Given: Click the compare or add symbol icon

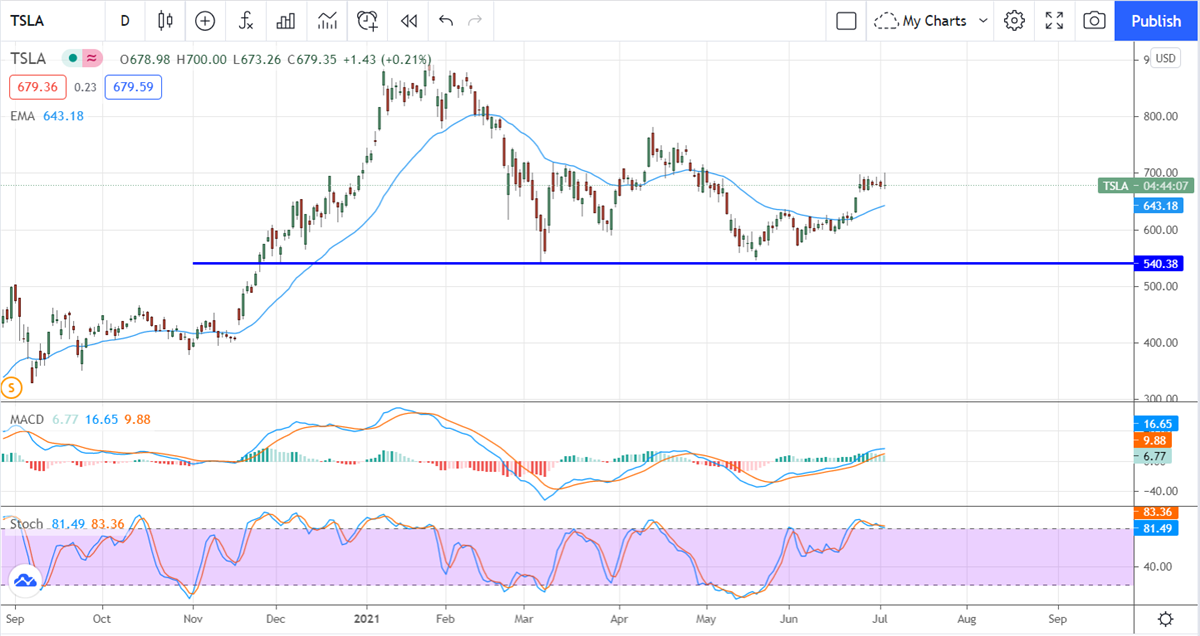Looking at the screenshot, I should pyautogui.click(x=205, y=20).
